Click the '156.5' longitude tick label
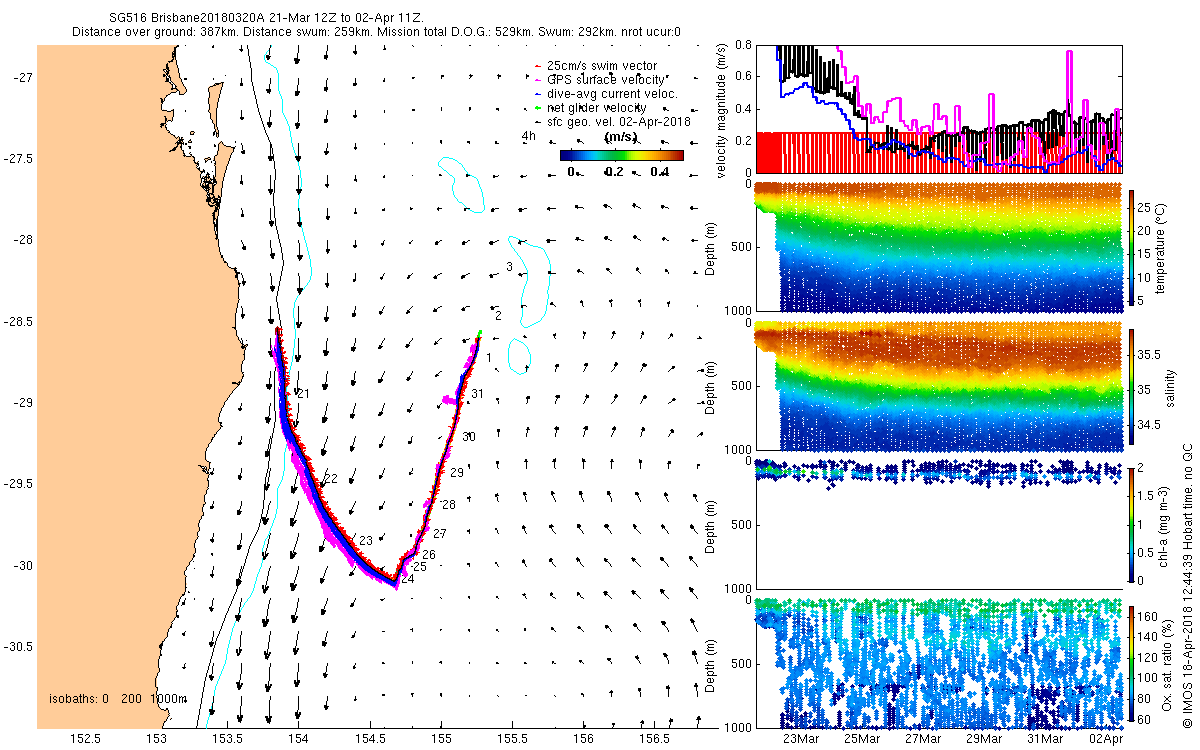This screenshot has height=750, width=1200. tap(655, 739)
